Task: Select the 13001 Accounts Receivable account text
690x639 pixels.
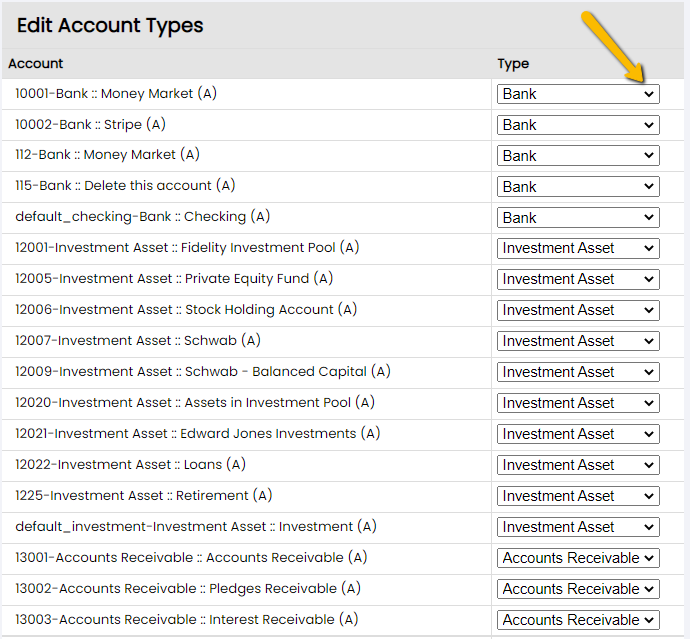Action: coord(191,557)
